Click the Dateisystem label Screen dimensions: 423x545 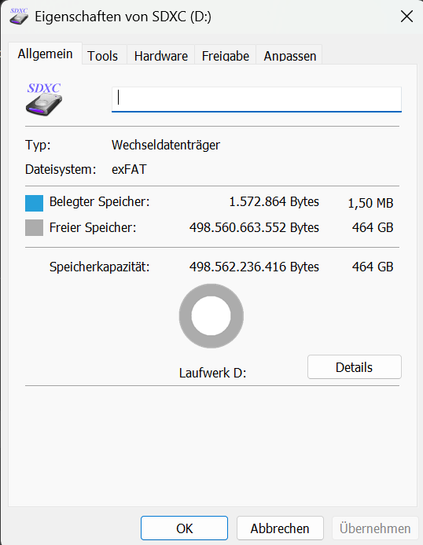coord(60,169)
